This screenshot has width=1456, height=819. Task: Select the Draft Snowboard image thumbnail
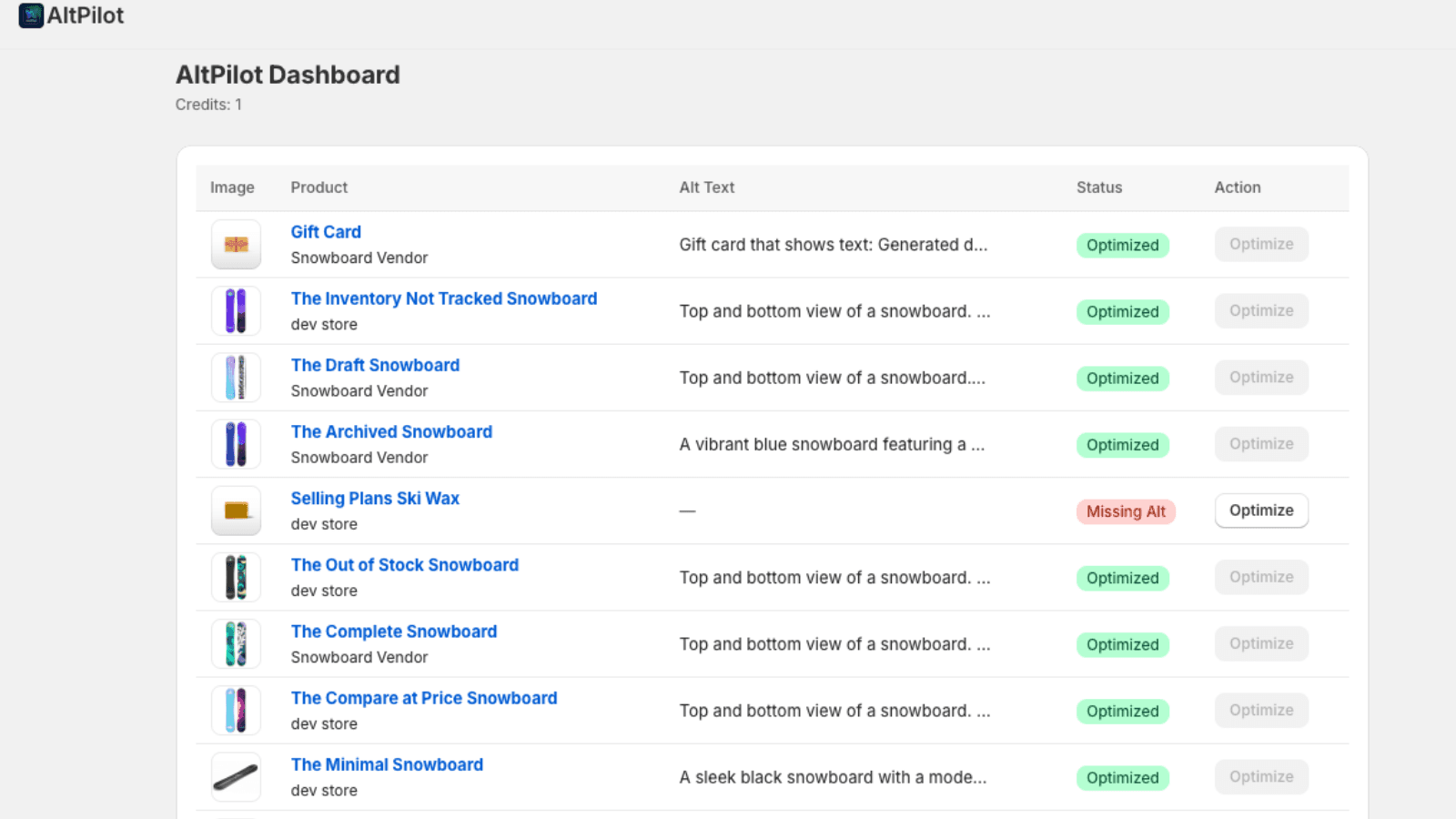point(236,378)
